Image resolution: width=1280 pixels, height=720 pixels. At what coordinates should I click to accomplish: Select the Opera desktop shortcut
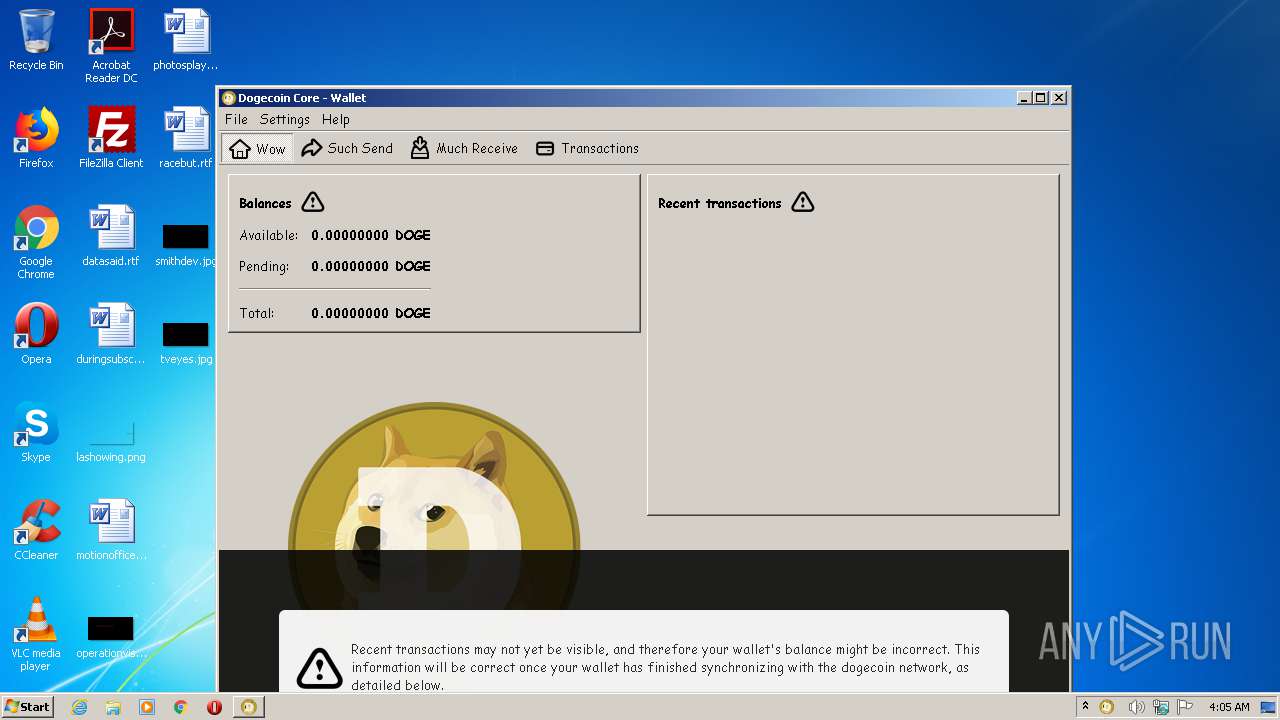point(36,334)
